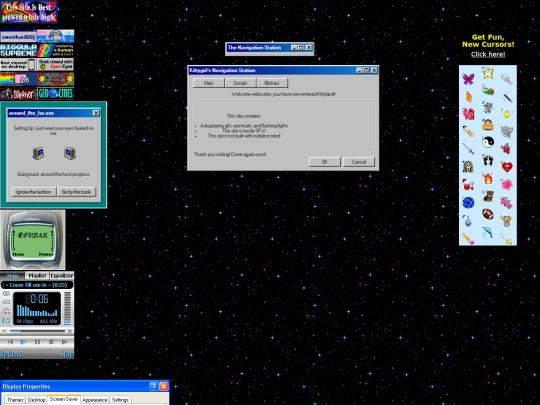540x405 pixels.
Task: Select the pink flower cursor
Action: 507,185
